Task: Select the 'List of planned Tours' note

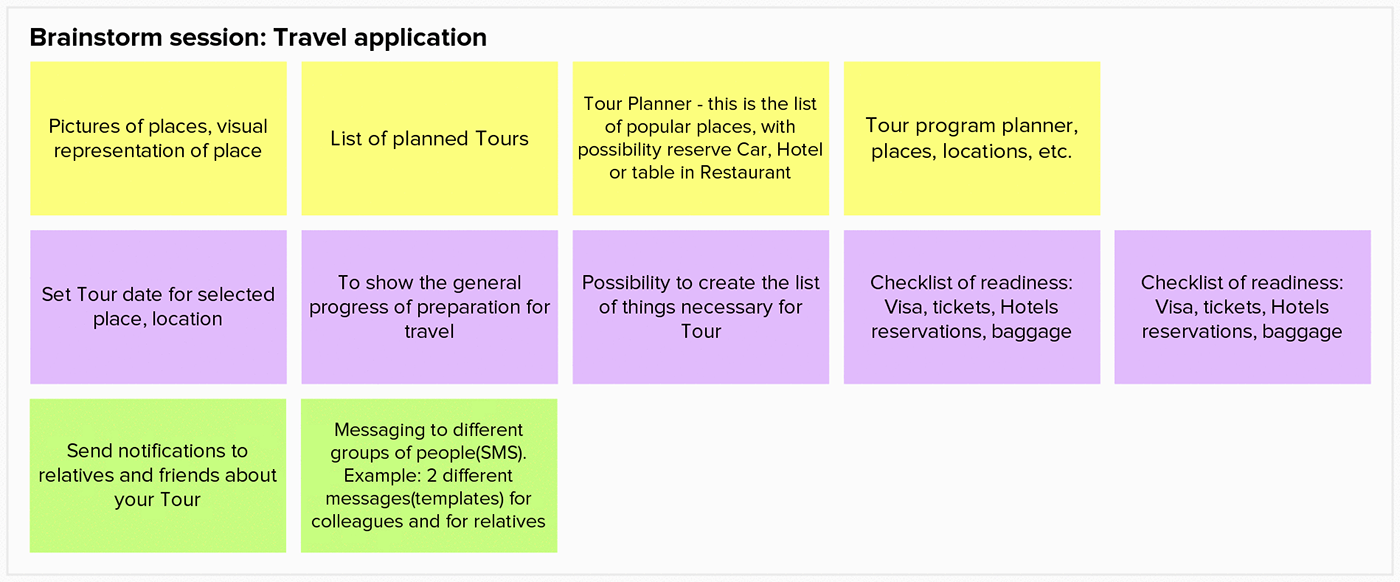Action: [429, 138]
